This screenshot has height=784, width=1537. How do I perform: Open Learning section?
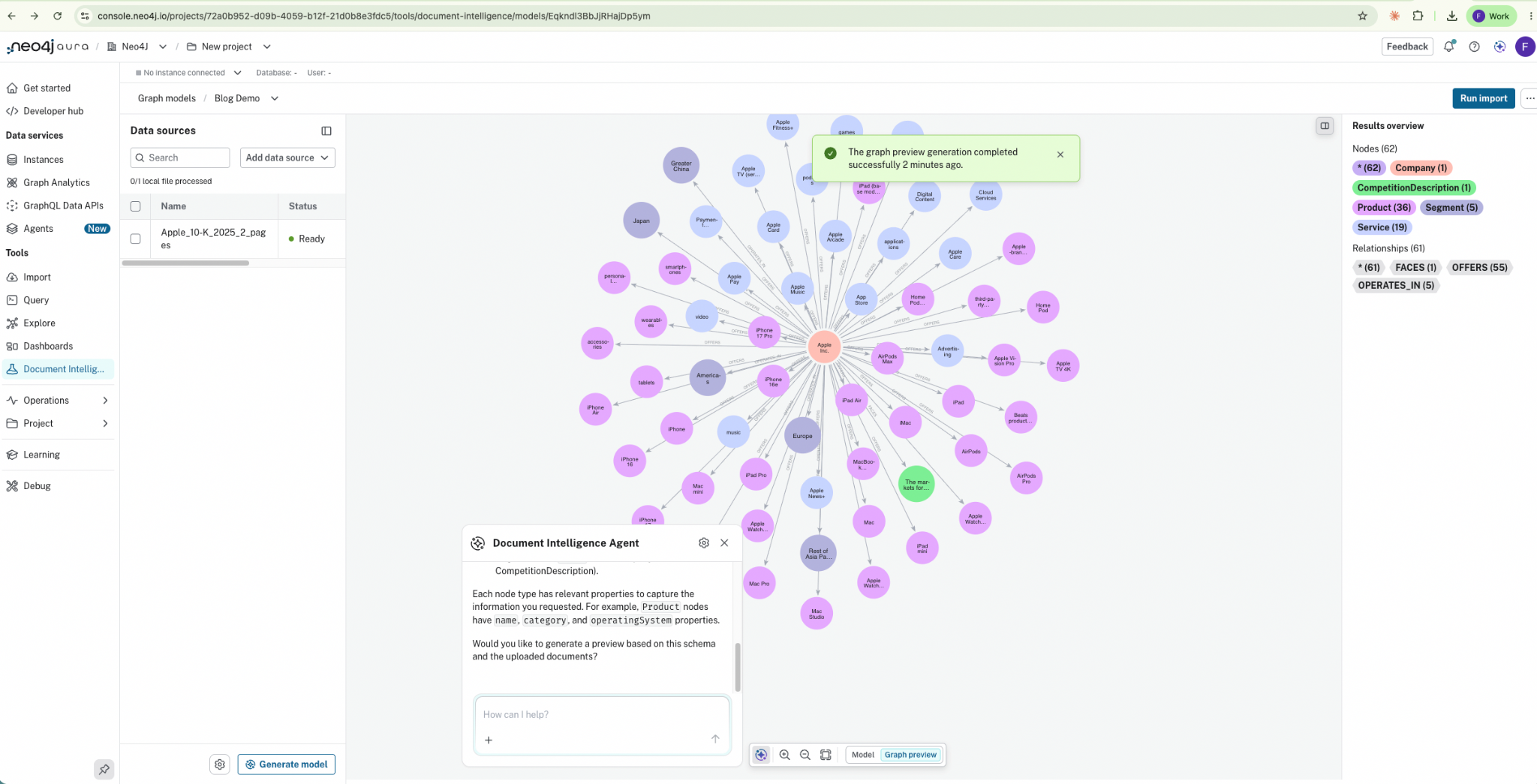tap(41, 455)
